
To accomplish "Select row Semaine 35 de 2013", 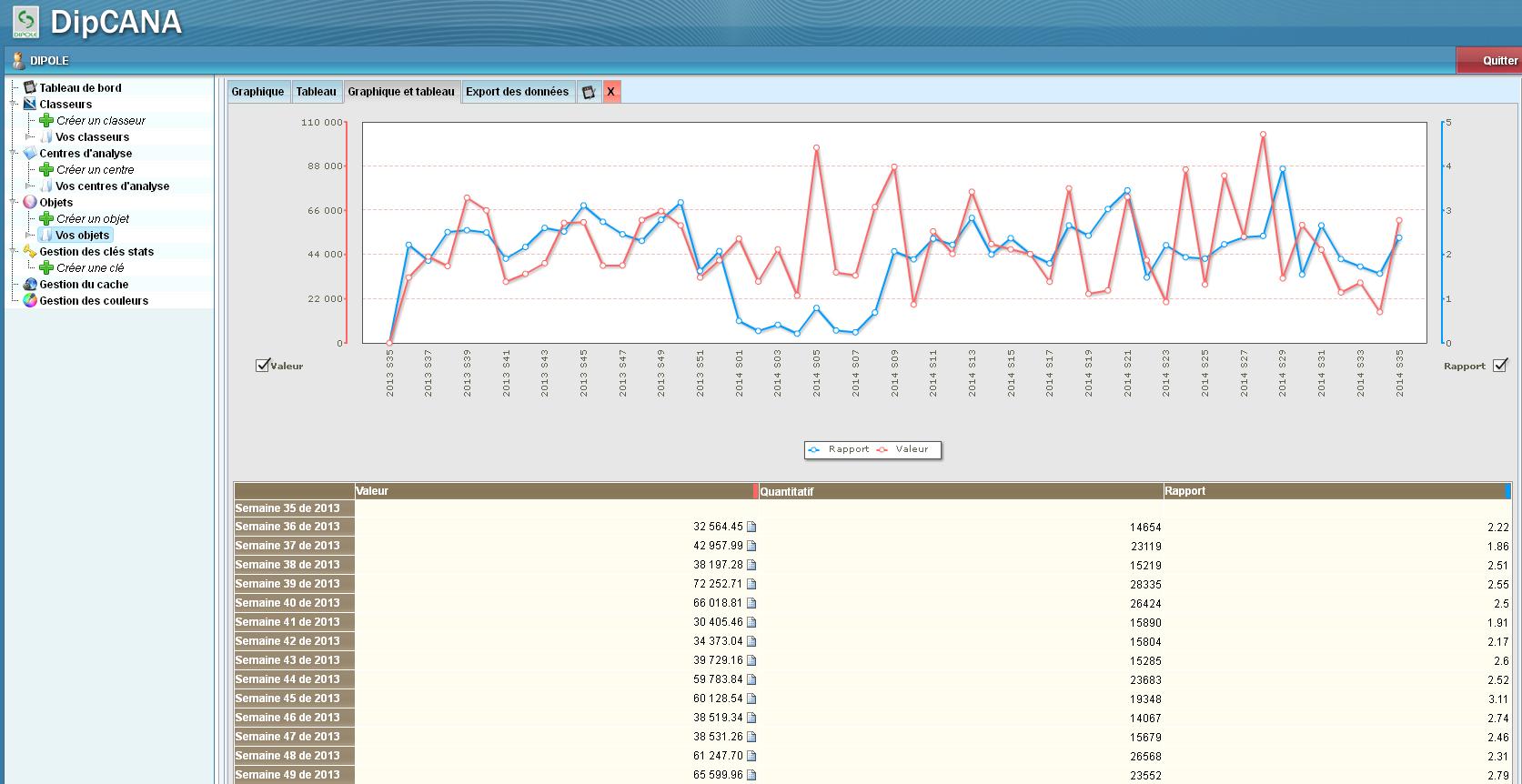I will click(294, 508).
